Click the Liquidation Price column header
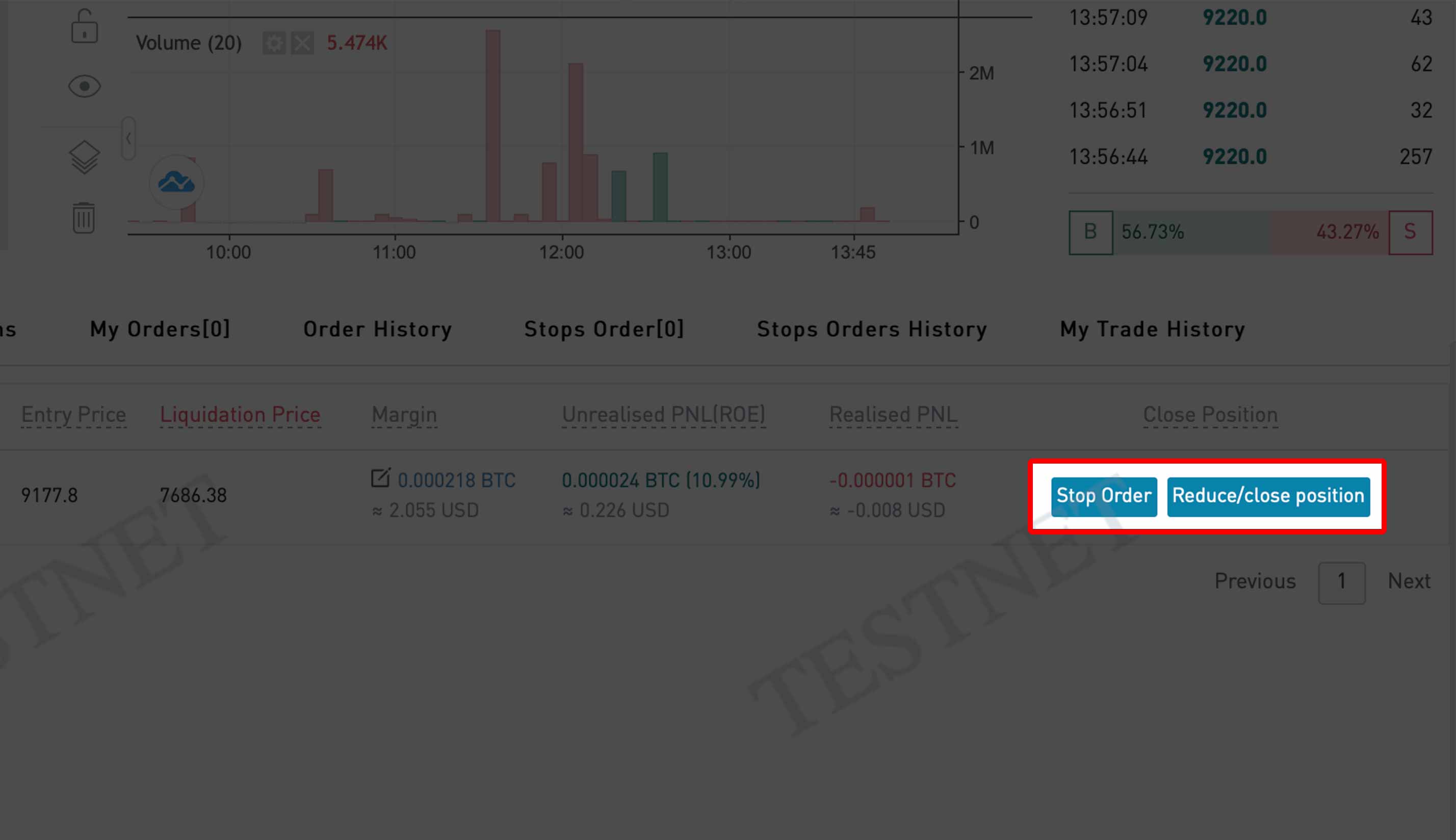This screenshot has height=840, width=1456. (x=240, y=414)
